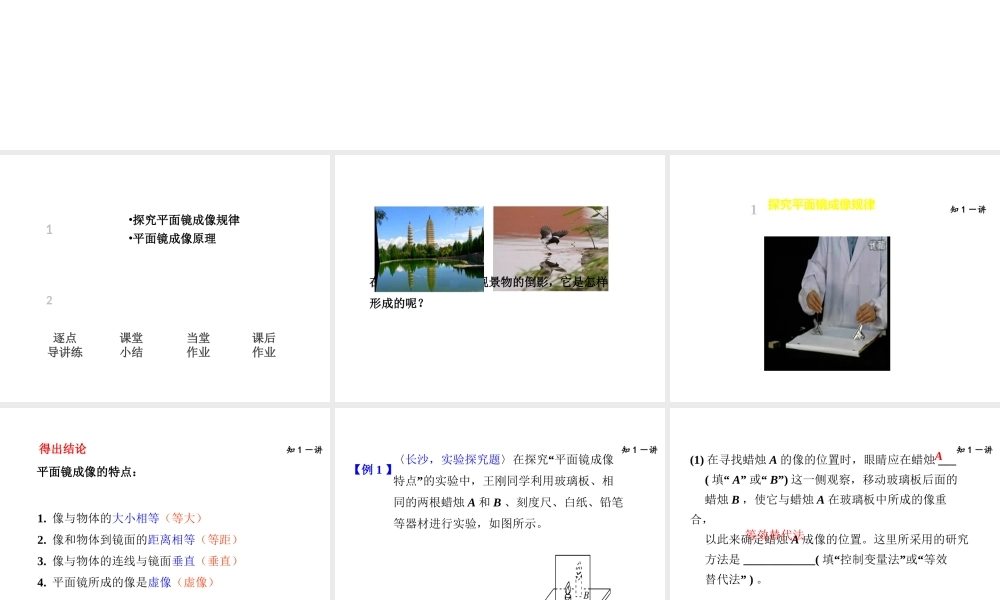1000x600 pixels.
Task: Select the candle and glass plate diagram
Action: 577,578
